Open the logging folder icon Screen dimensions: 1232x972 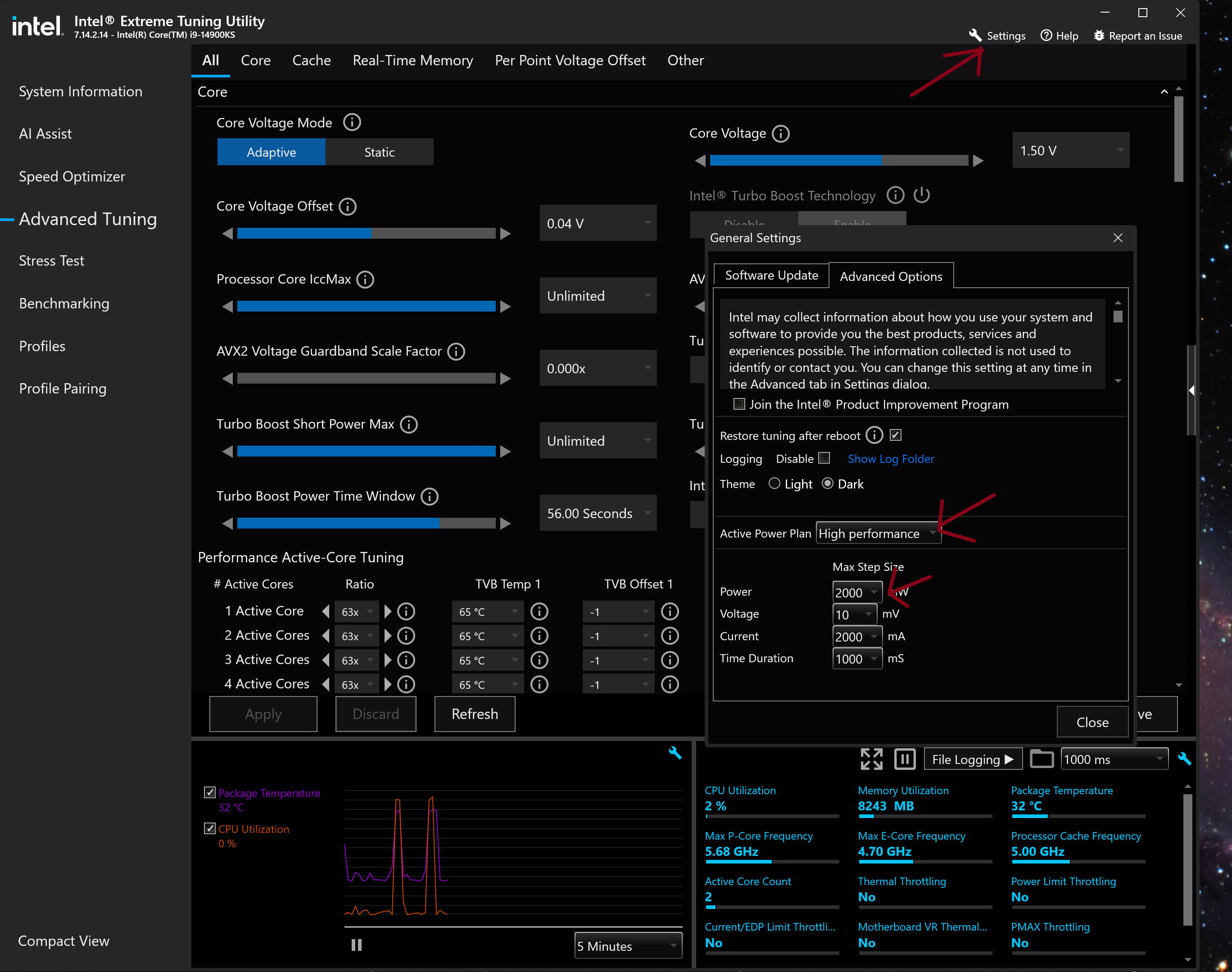pyautogui.click(x=1042, y=759)
